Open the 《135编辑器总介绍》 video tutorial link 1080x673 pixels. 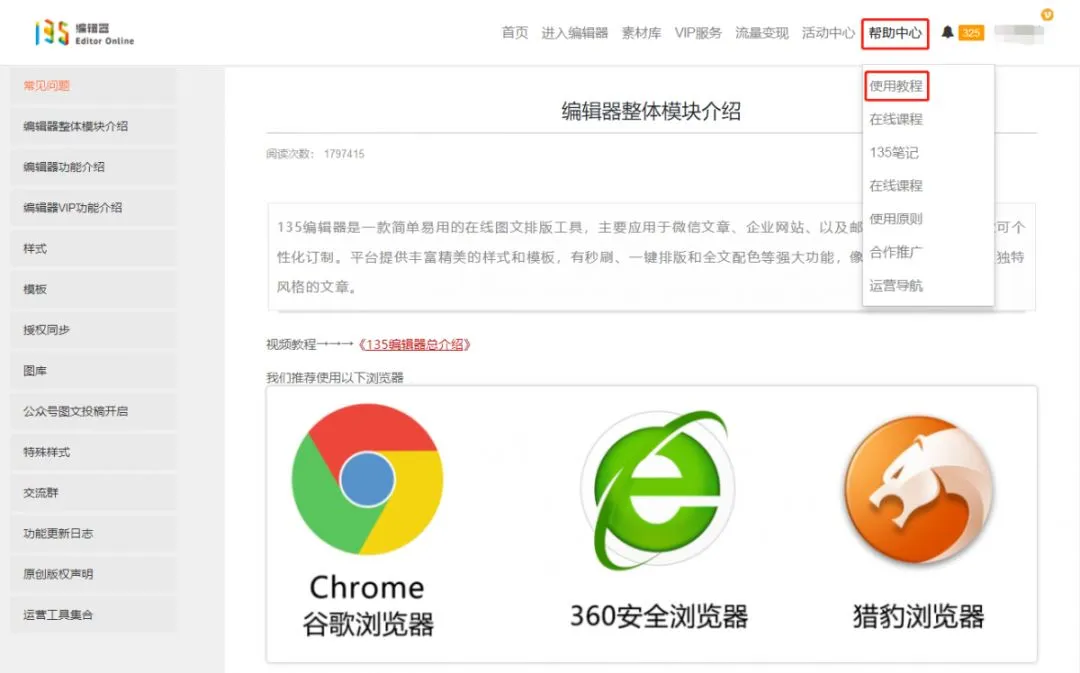point(415,344)
